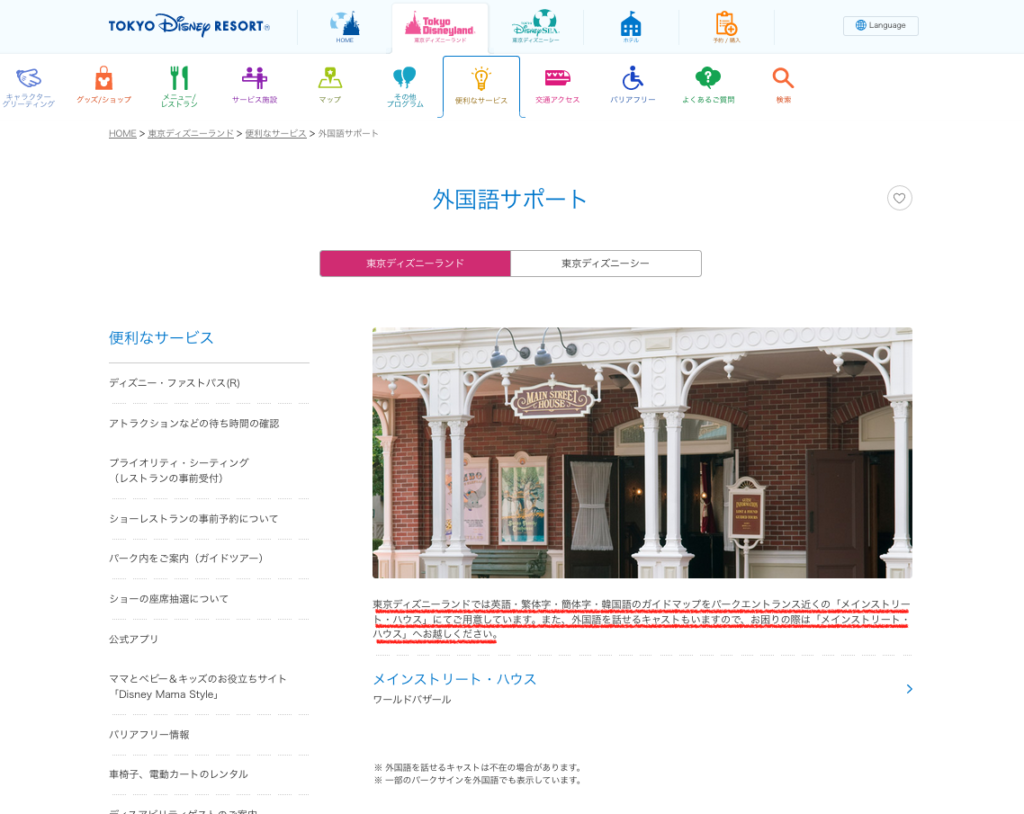Toggle the heart favorite button
The height and width of the screenshot is (814, 1024).
click(x=899, y=198)
